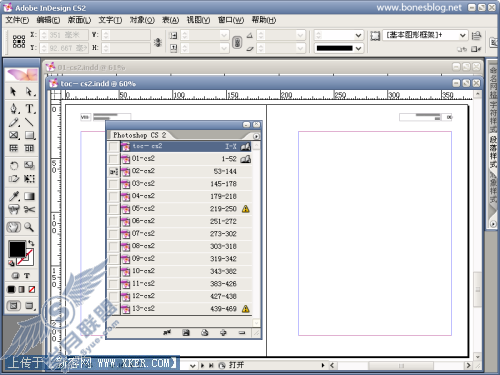Open the 文件(F) menu
The width and height of the screenshot is (500, 375).
click(17, 20)
